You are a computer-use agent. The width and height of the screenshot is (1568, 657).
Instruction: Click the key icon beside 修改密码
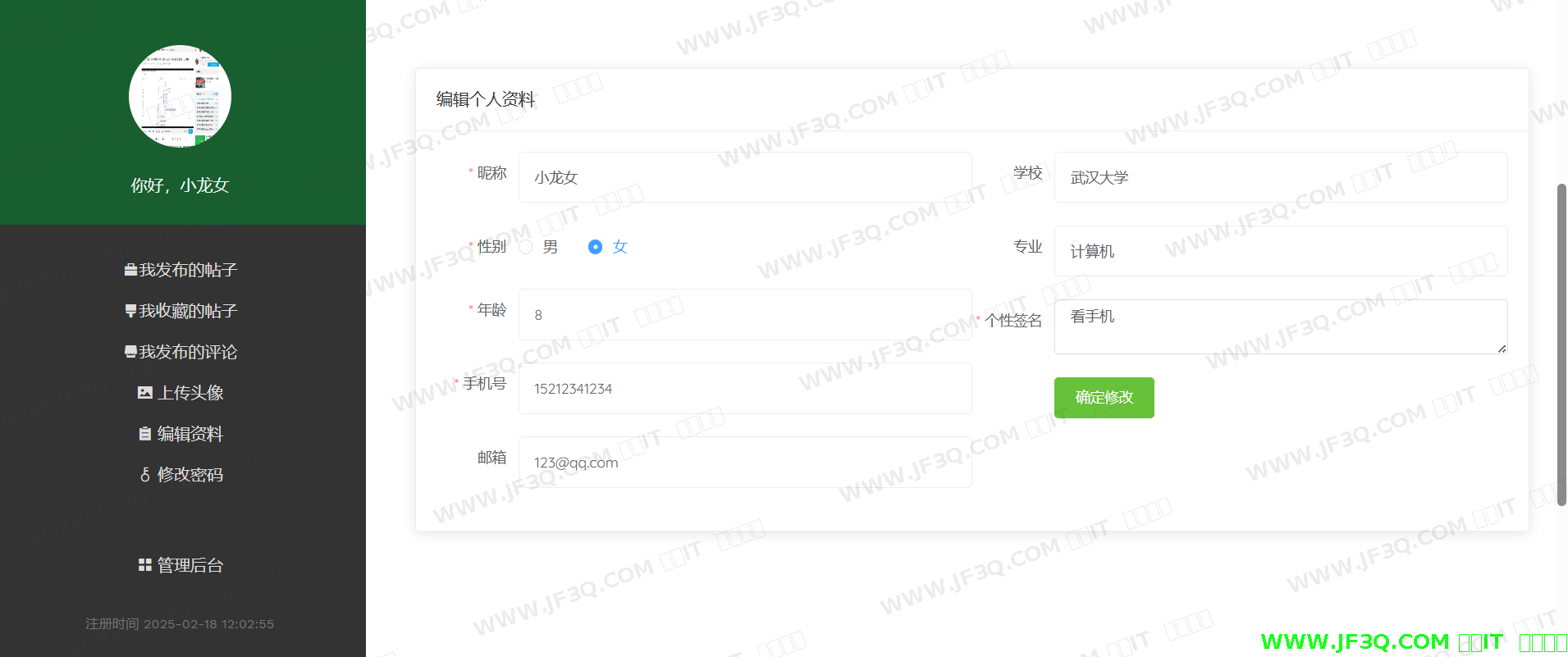[145, 475]
